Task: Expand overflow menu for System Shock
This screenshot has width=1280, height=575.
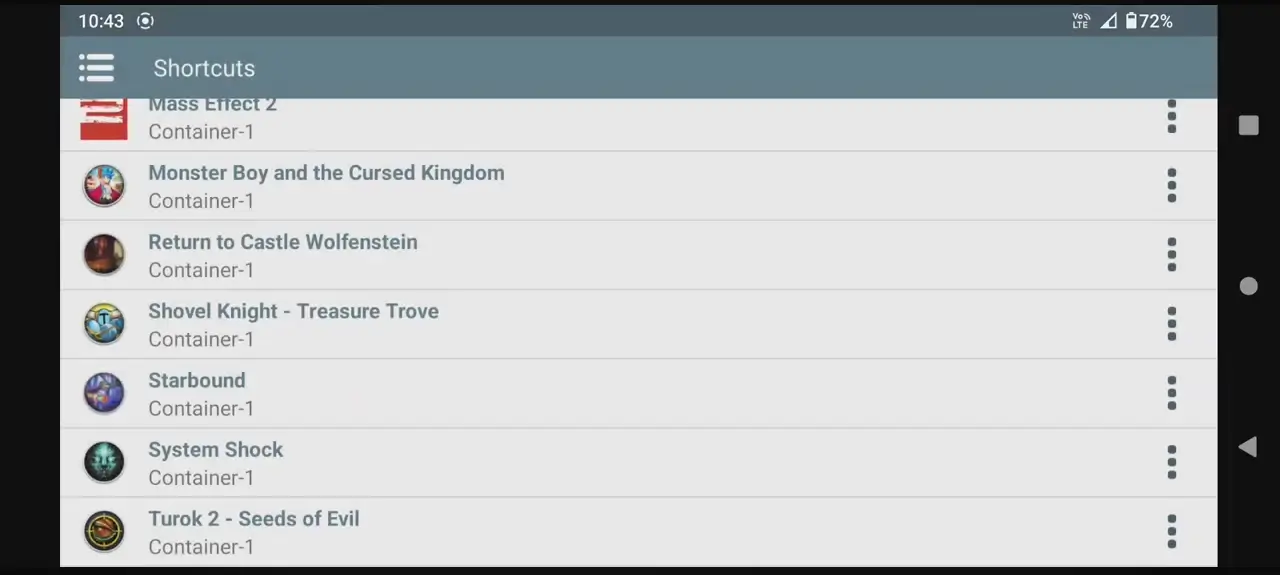Action: pyautogui.click(x=1171, y=462)
